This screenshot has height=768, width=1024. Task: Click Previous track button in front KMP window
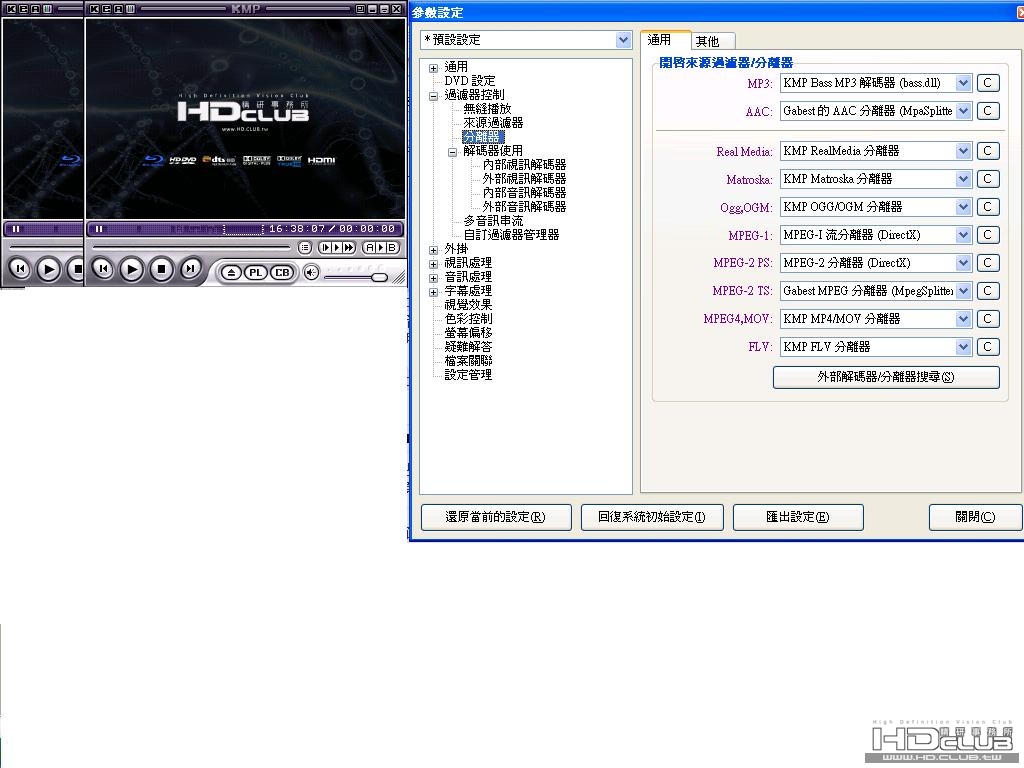[x=103, y=268]
